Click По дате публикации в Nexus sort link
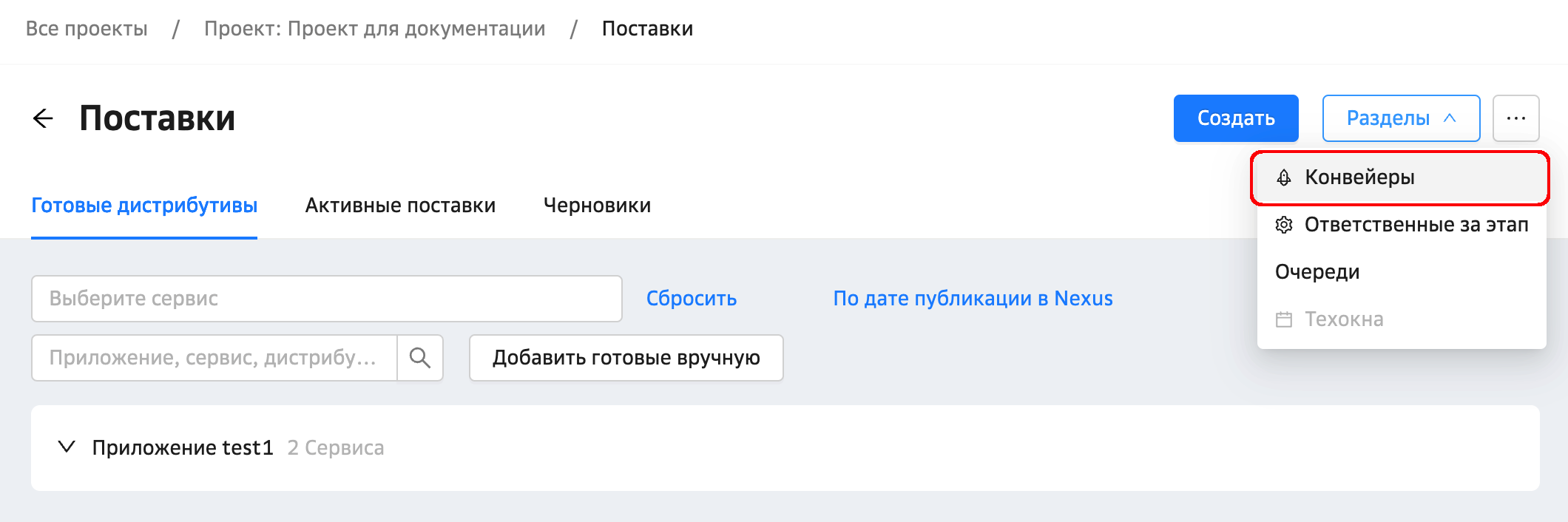1568x522 pixels. click(x=973, y=299)
